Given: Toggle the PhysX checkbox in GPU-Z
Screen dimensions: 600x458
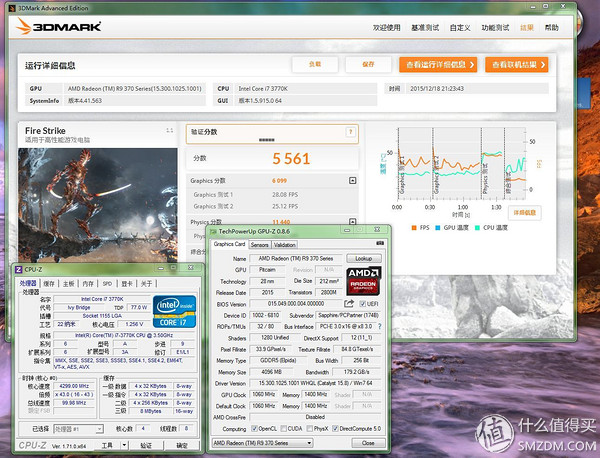Looking at the screenshot, I should pyautogui.click(x=310, y=429).
